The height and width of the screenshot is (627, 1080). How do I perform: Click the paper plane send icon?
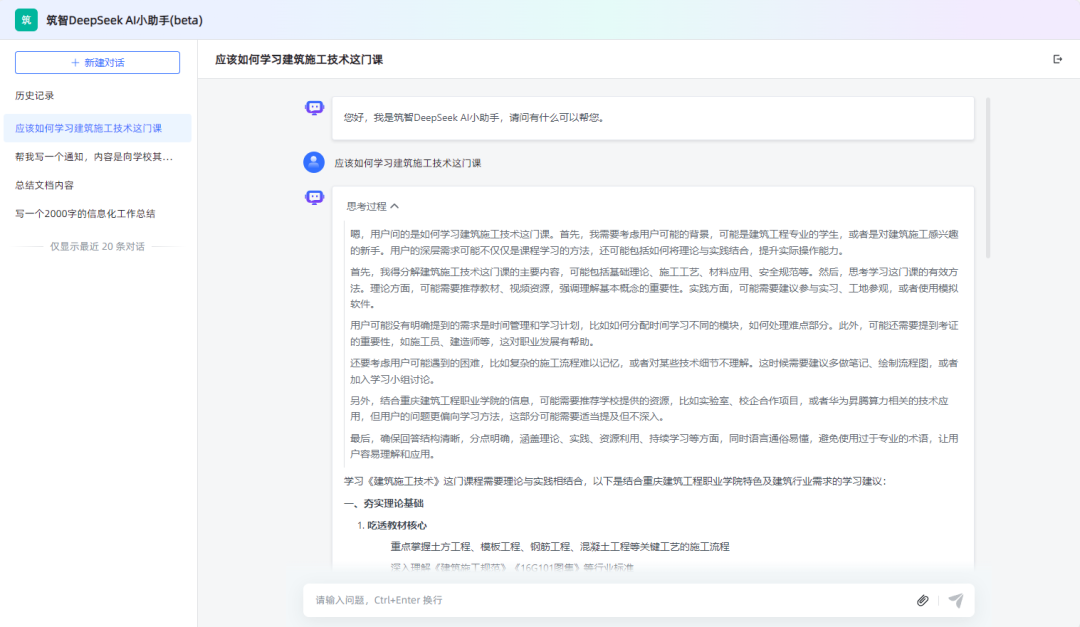pos(956,600)
